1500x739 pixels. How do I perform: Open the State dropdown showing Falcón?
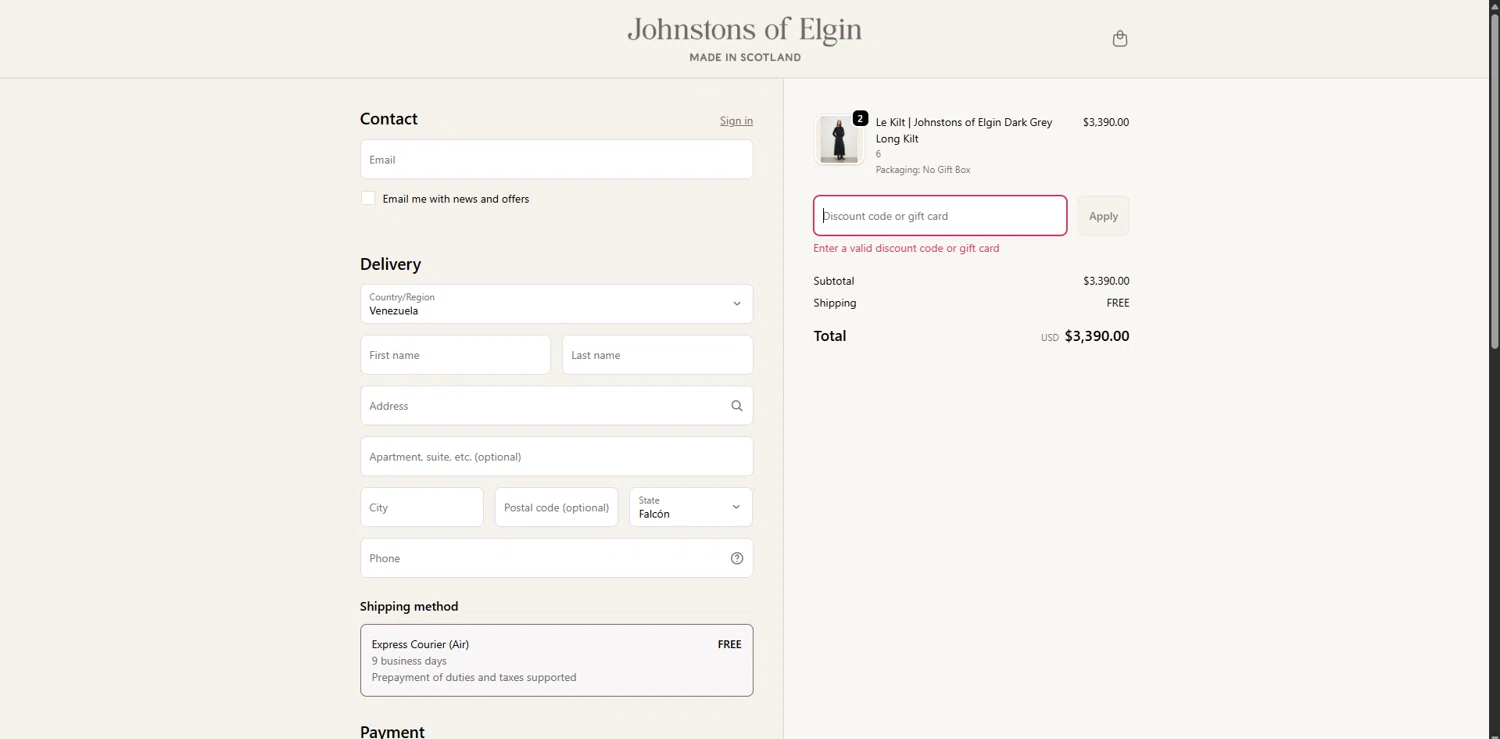(691, 507)
